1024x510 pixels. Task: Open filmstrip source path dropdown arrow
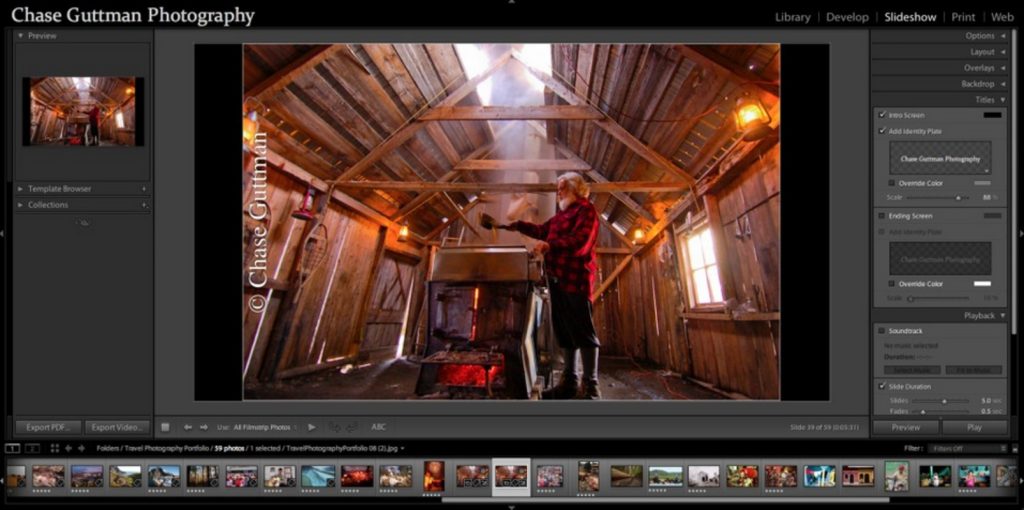(x=403, y=449)
